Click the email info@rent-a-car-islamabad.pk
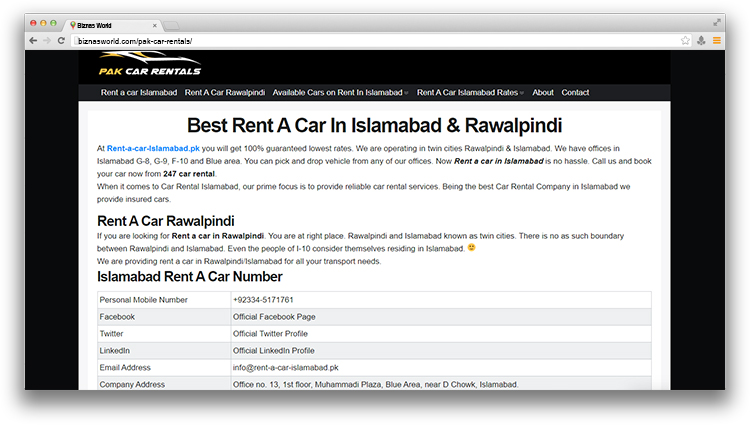The image size is (750, 425). (x=286, y=368)
